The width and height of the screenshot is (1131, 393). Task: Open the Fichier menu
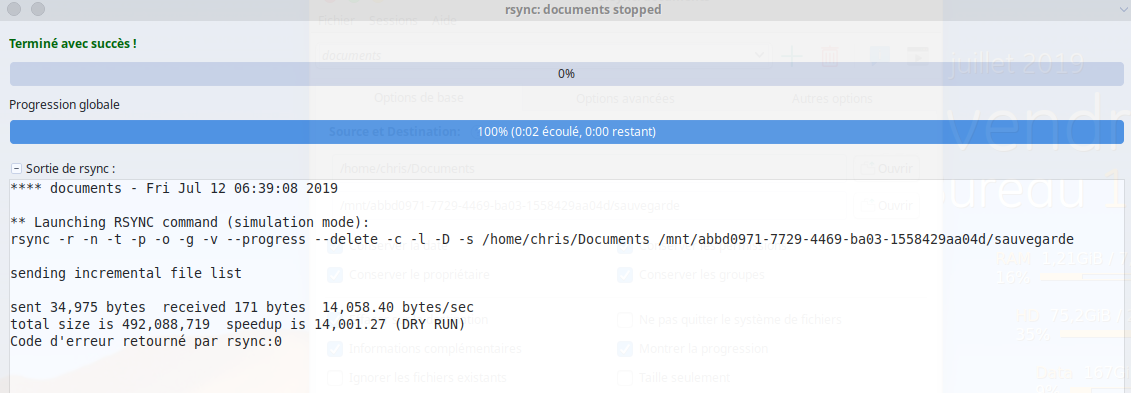click(336, 20)
